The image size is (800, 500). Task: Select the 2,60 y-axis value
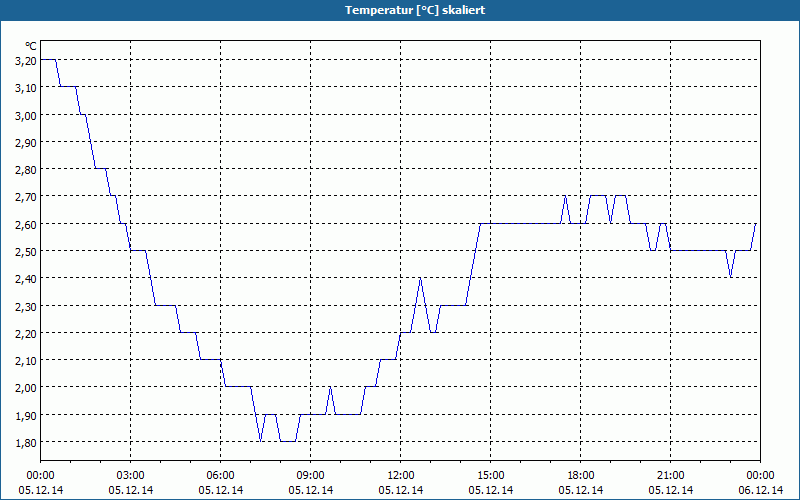(26, 224)
